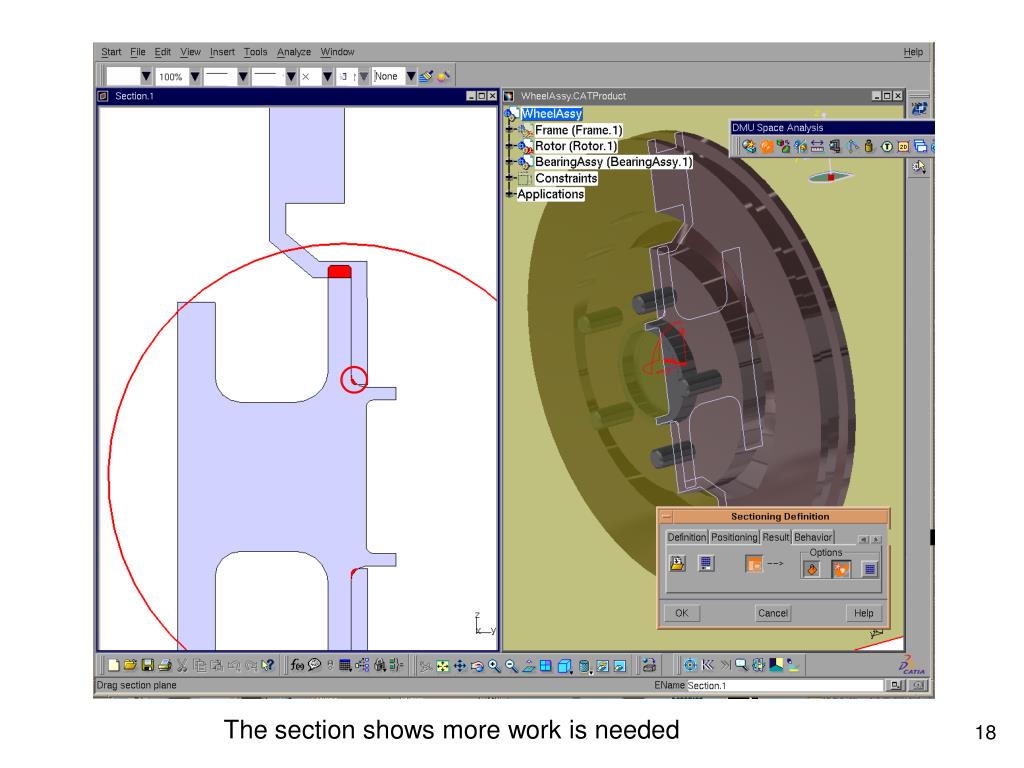Screen dimensions: 1024x768
Task: Switch to the Positioning tab
Action: pos(734,537)
